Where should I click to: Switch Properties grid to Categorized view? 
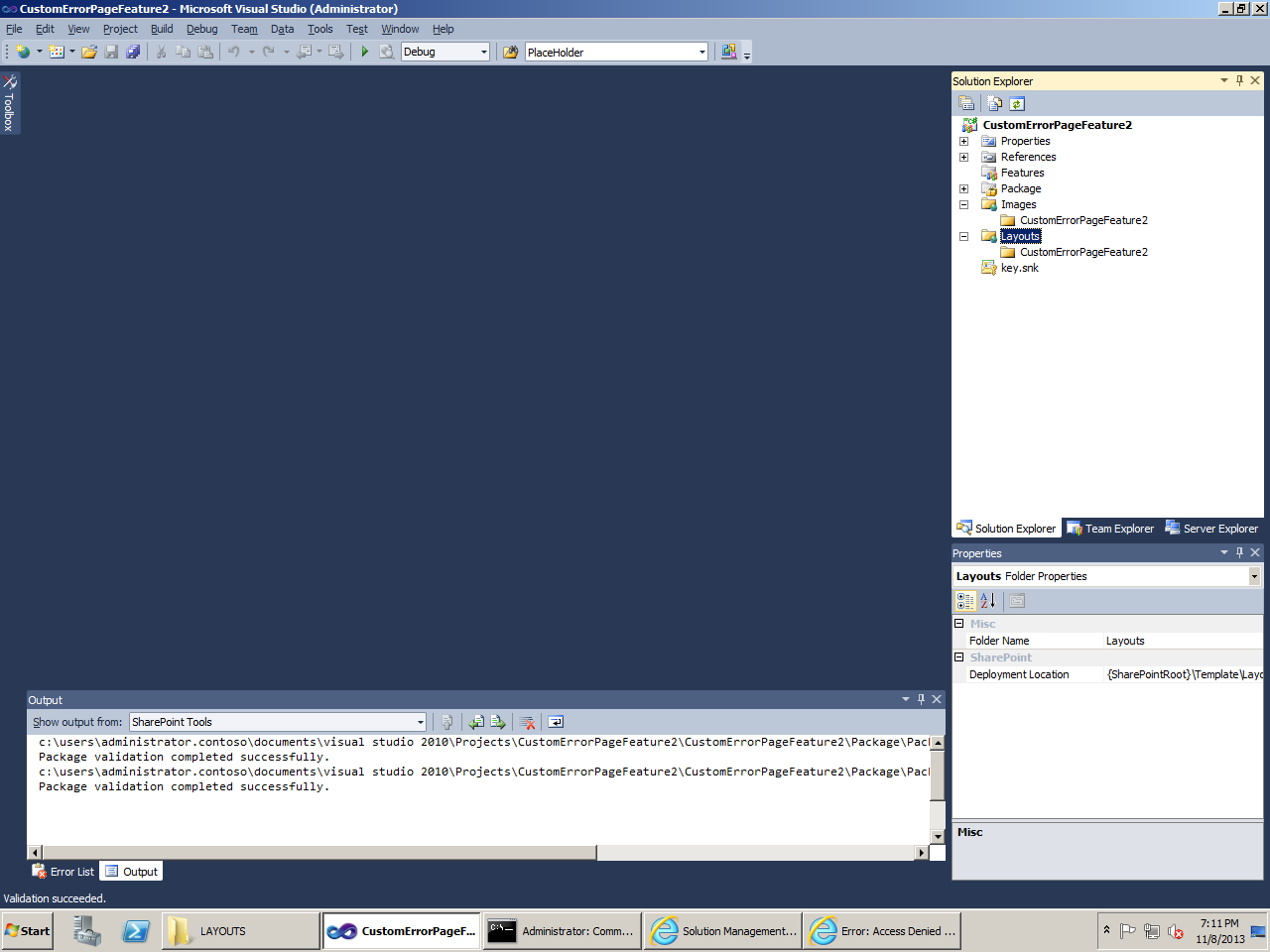[965, 600]
